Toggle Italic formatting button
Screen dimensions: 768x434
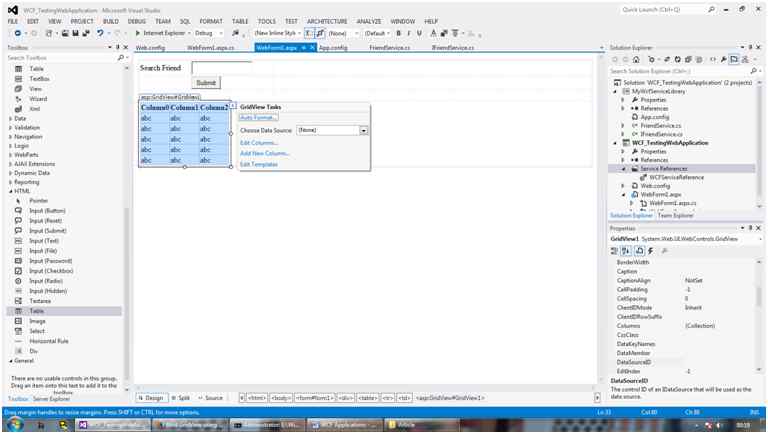click(x=409, y=33)
